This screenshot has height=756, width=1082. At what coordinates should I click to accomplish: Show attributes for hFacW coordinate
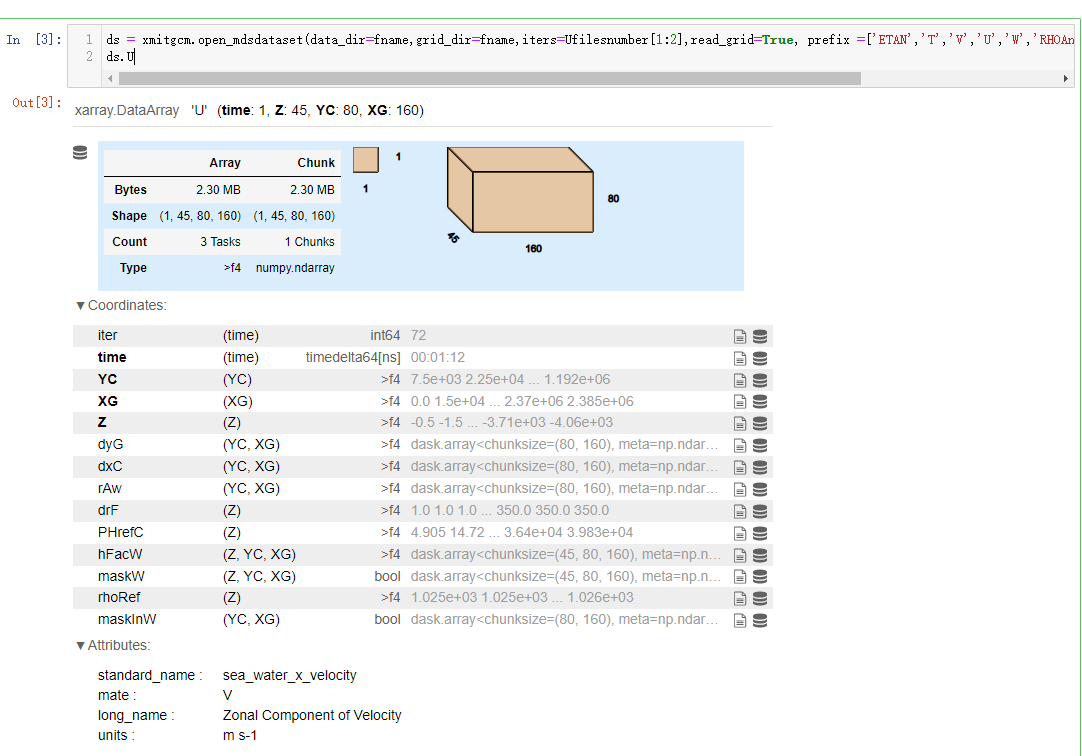pyautogui.click(x=740, y=555)
